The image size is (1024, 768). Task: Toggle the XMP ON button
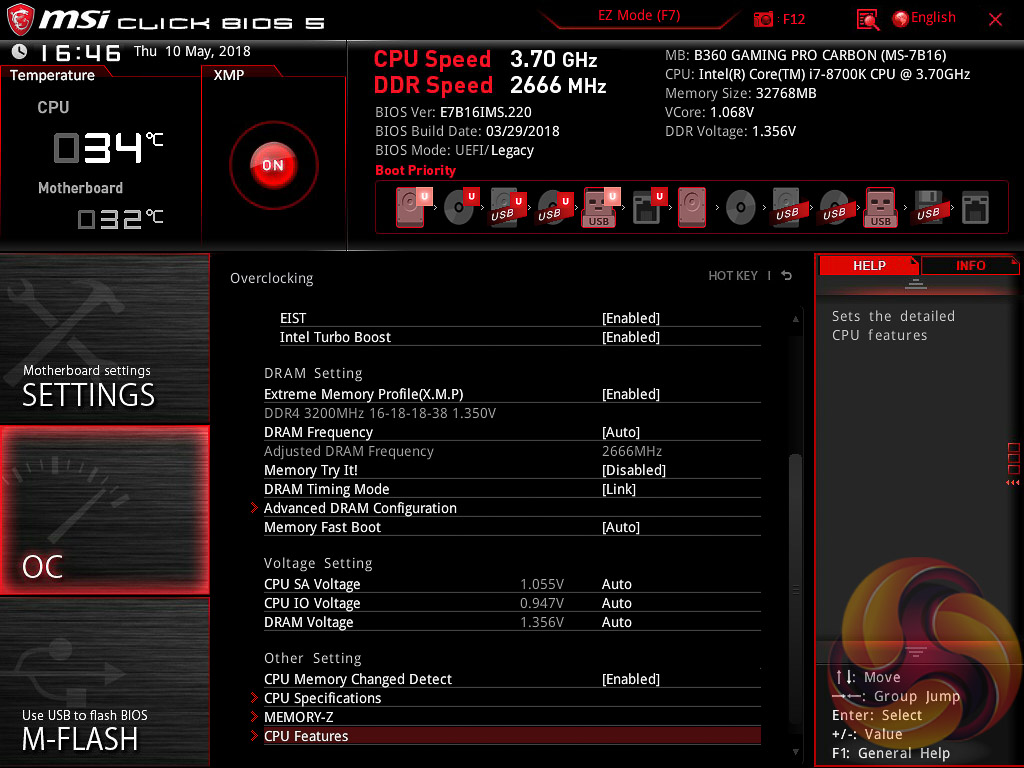(x=273, y=165)
